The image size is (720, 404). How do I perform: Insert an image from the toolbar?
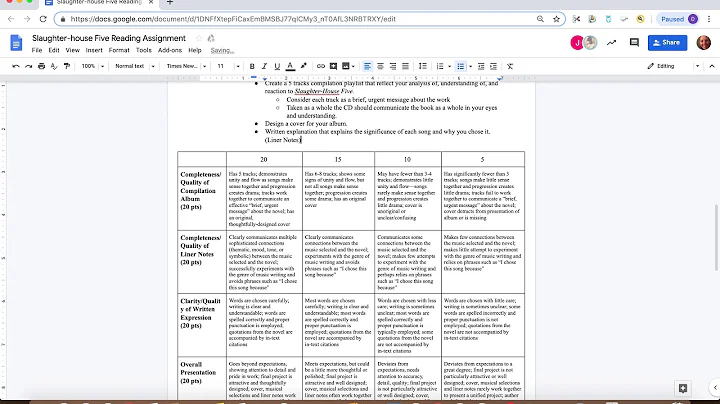pyautogui.click(x=345, y=66)
